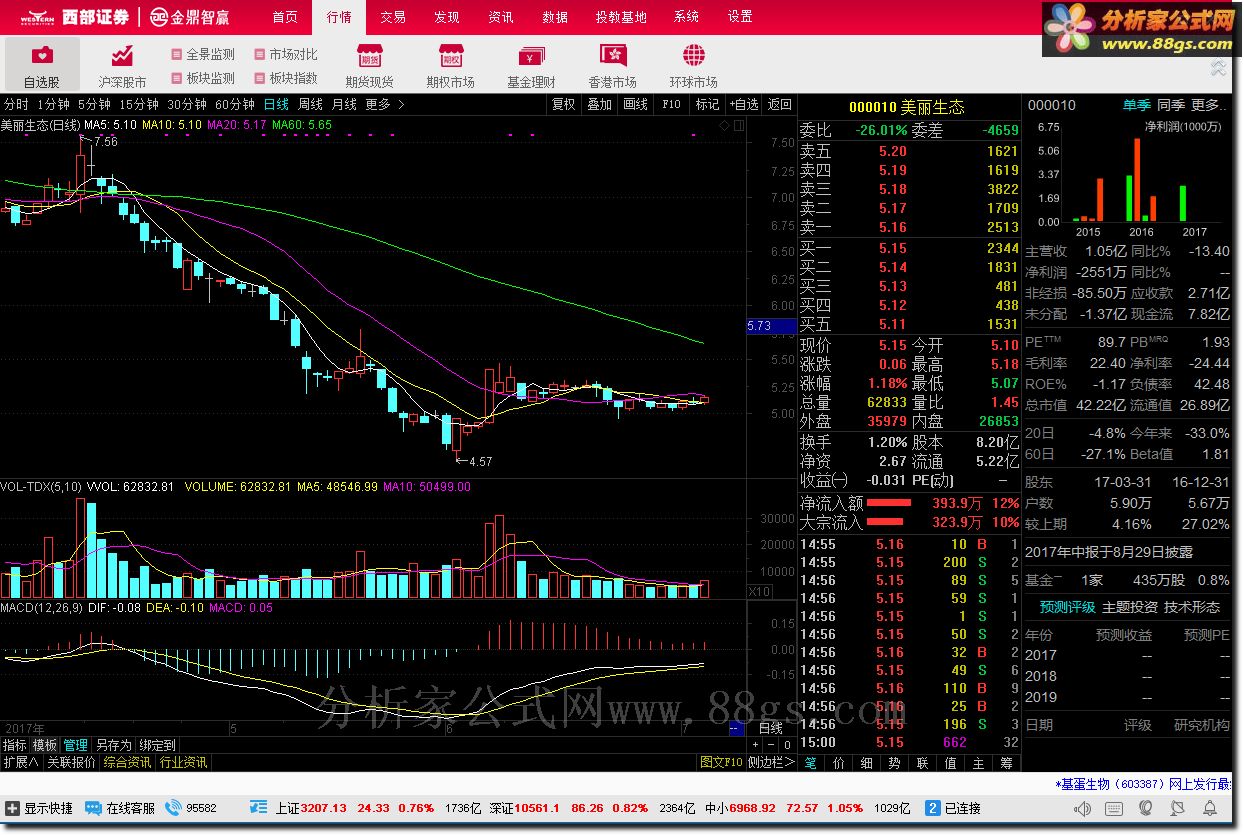Toggle 叠加 overlay mode
Screen dimensions: 1244x835
(x=599, y=104)
